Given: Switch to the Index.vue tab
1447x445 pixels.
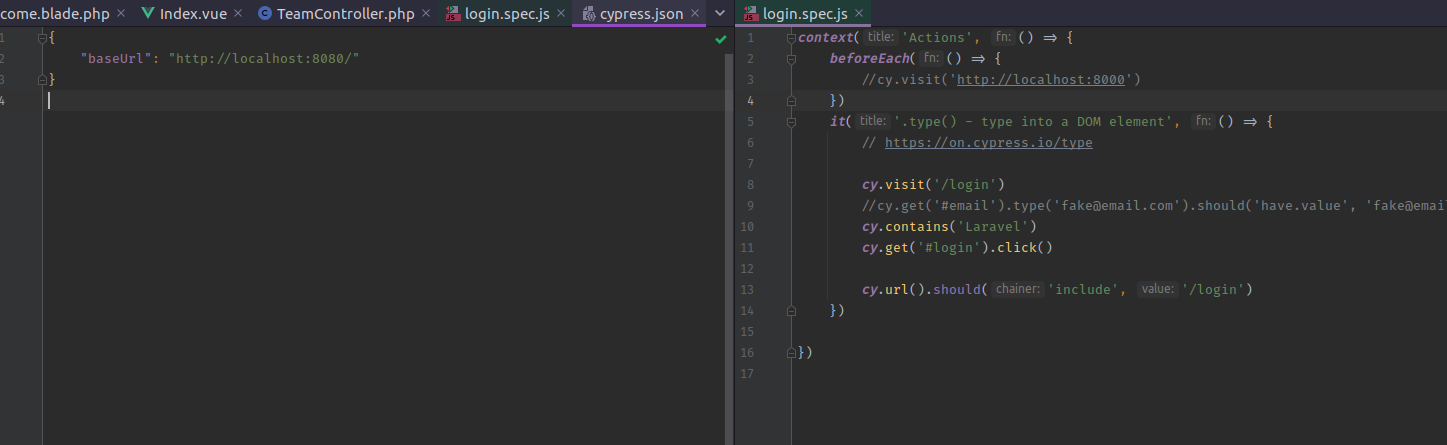Looking at the screenshot, I should [193, 14].
